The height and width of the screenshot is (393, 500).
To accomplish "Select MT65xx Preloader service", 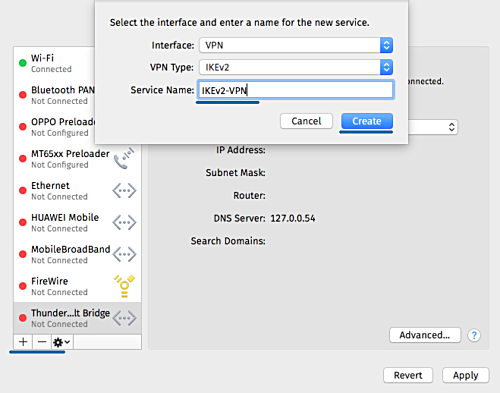I will [77, 159].
